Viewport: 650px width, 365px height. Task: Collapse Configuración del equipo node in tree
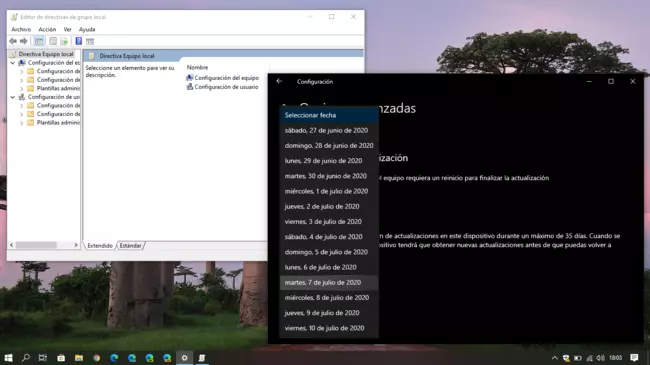[13, 63]
